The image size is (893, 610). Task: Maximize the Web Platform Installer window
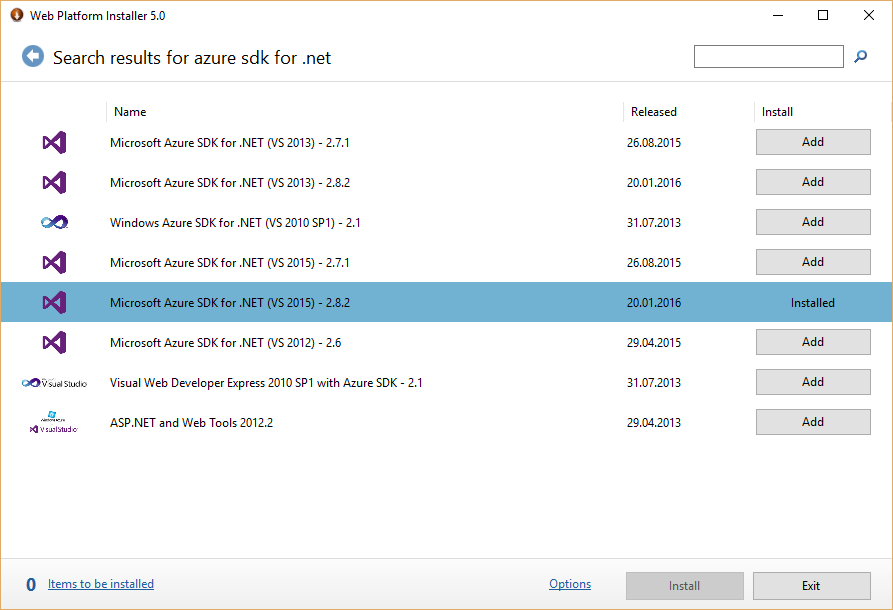coord(823,15)
